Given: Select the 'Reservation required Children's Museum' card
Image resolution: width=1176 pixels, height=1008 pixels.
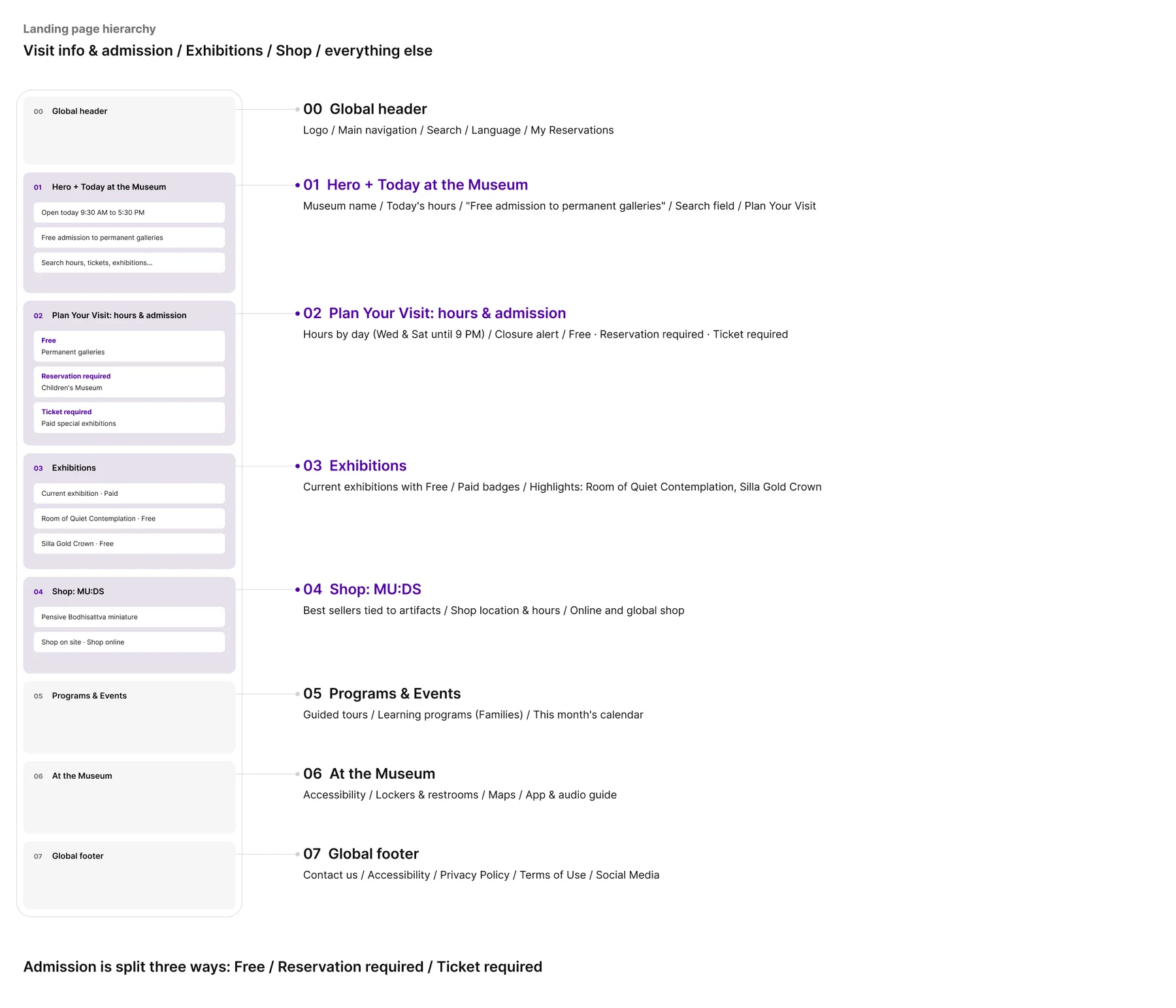Looking at the screenshot, I should [129, 382].
